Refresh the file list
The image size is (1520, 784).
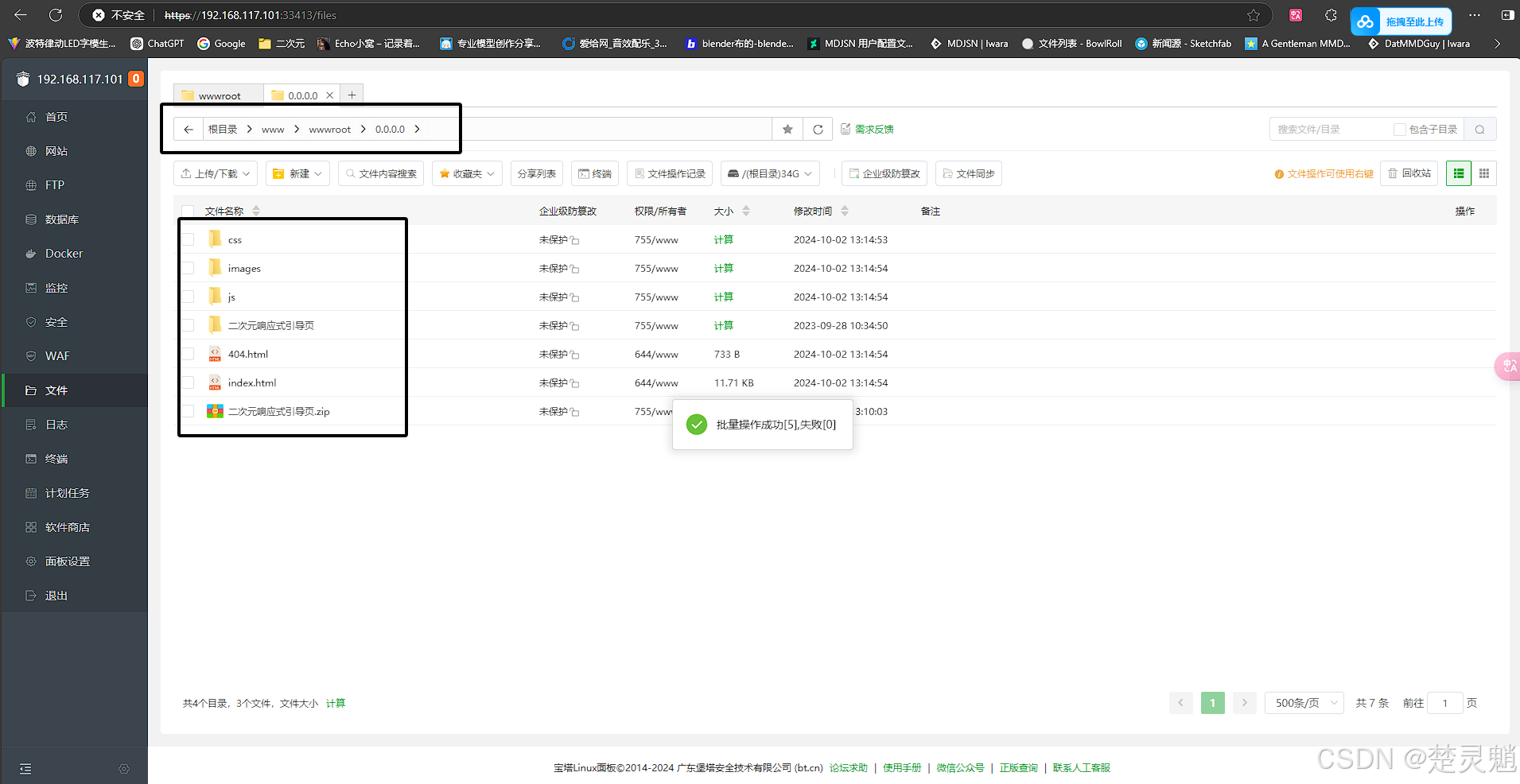818,129
